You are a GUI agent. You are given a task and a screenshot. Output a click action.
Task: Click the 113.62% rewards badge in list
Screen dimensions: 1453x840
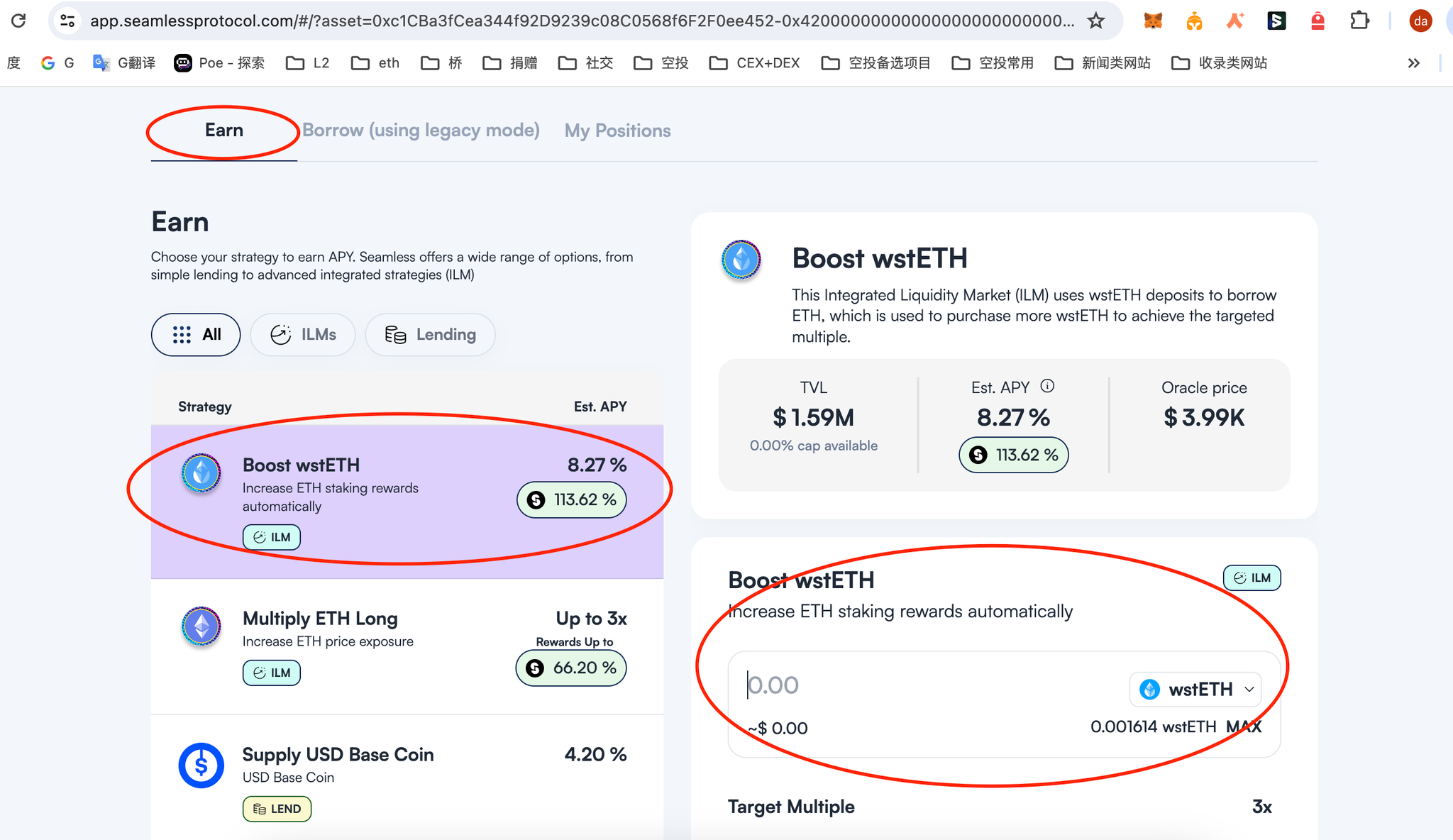click(572, 499)
